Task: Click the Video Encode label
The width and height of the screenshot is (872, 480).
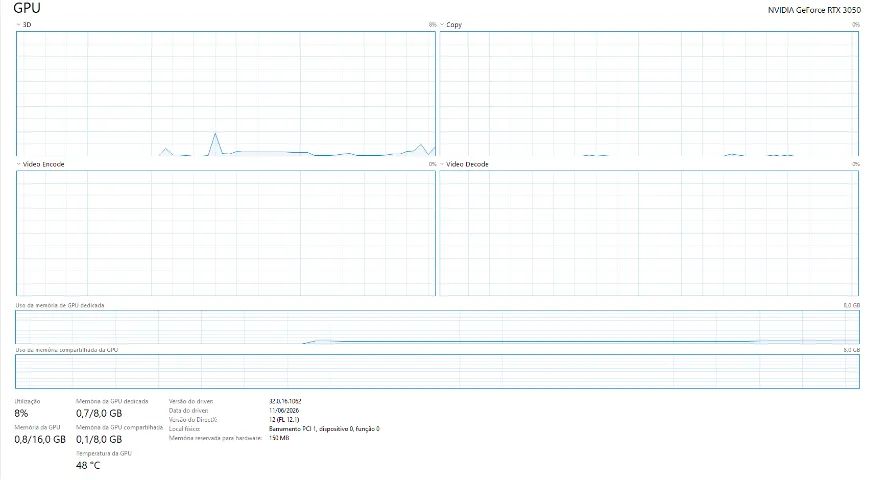Action: (x=43, y=164)
